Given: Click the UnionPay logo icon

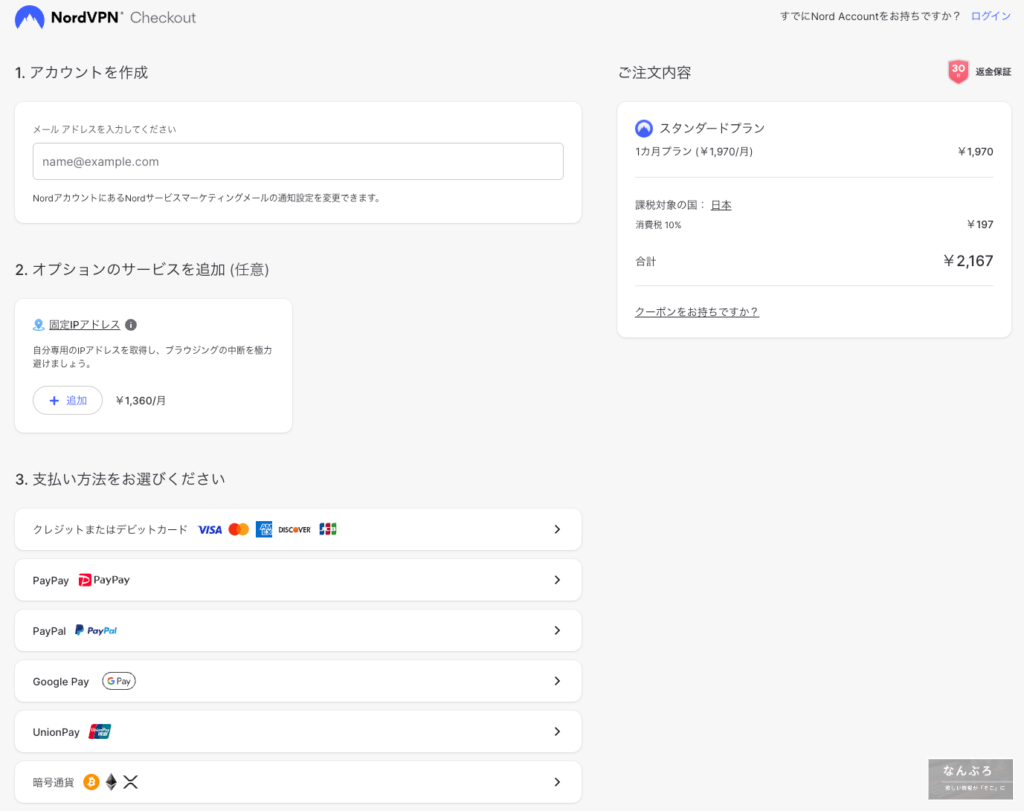Looking at the screenshot, I should point(100,732).
